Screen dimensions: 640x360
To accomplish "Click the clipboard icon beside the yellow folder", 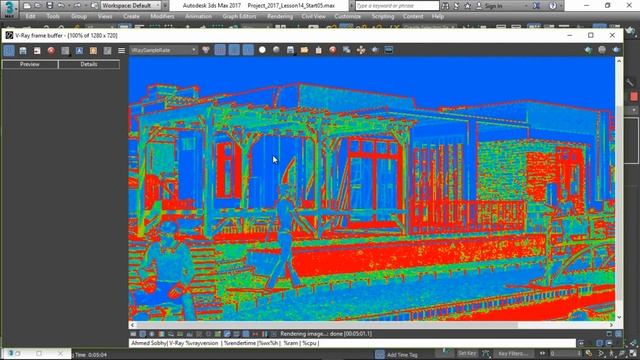I will (318, 50).
